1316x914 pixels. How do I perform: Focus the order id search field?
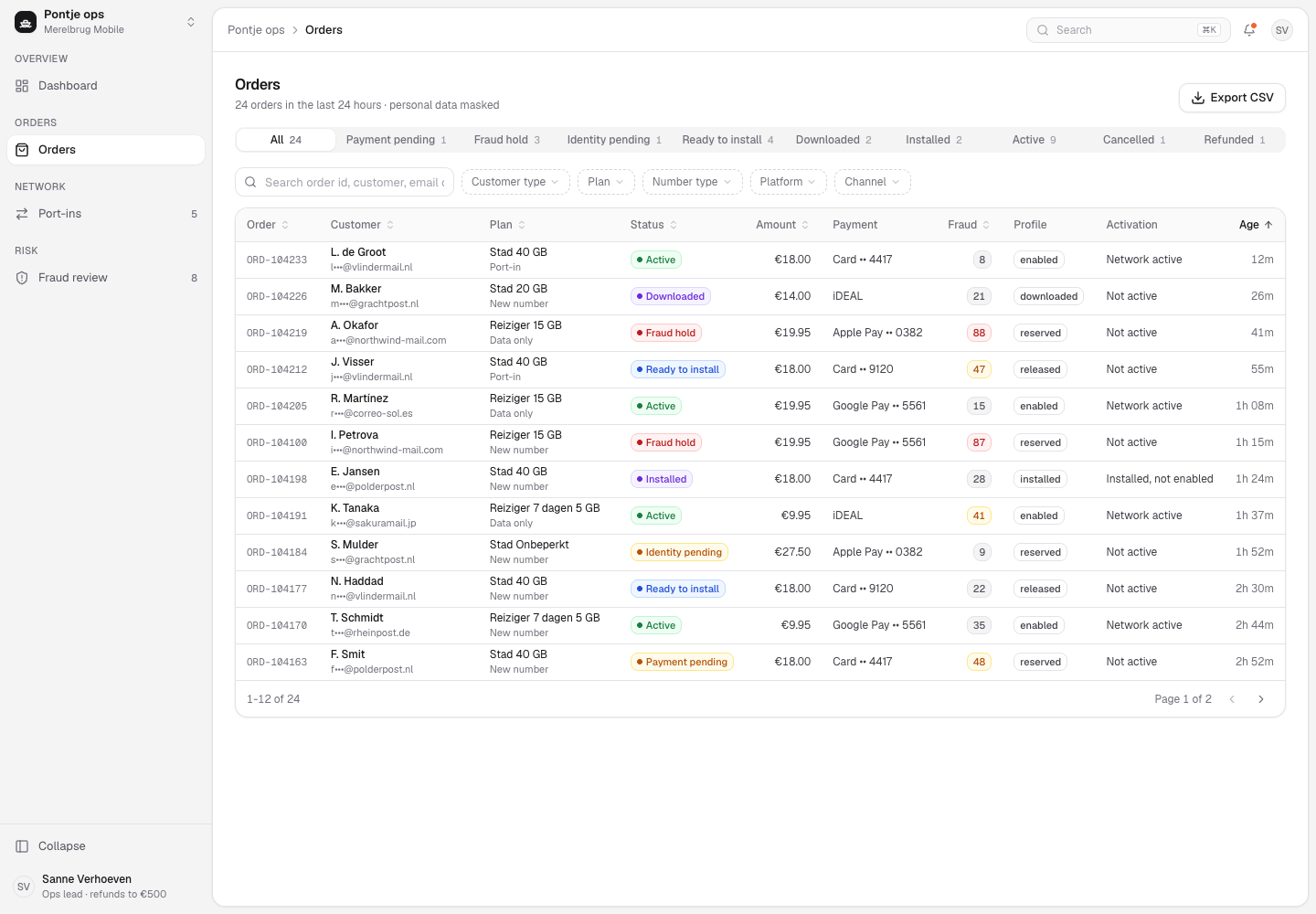[345, 182]
